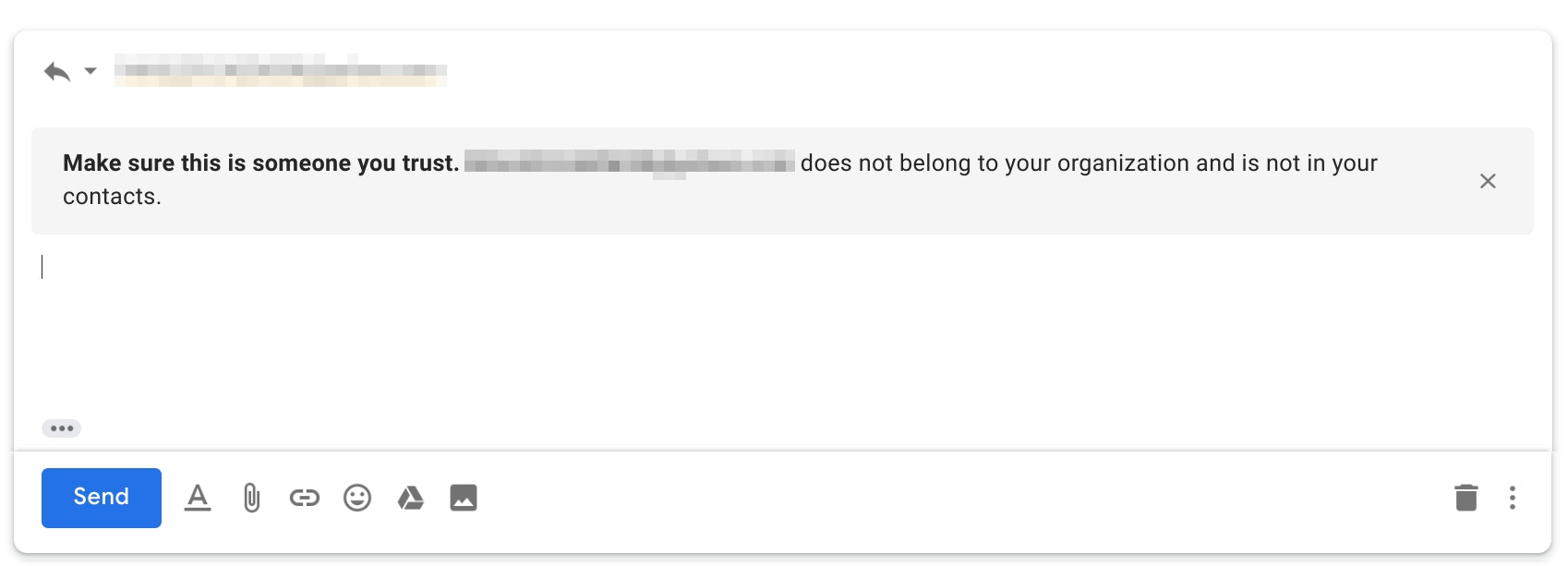Show trimmed content with the ellipsis button
The image size is (1568, 566).
62,428
